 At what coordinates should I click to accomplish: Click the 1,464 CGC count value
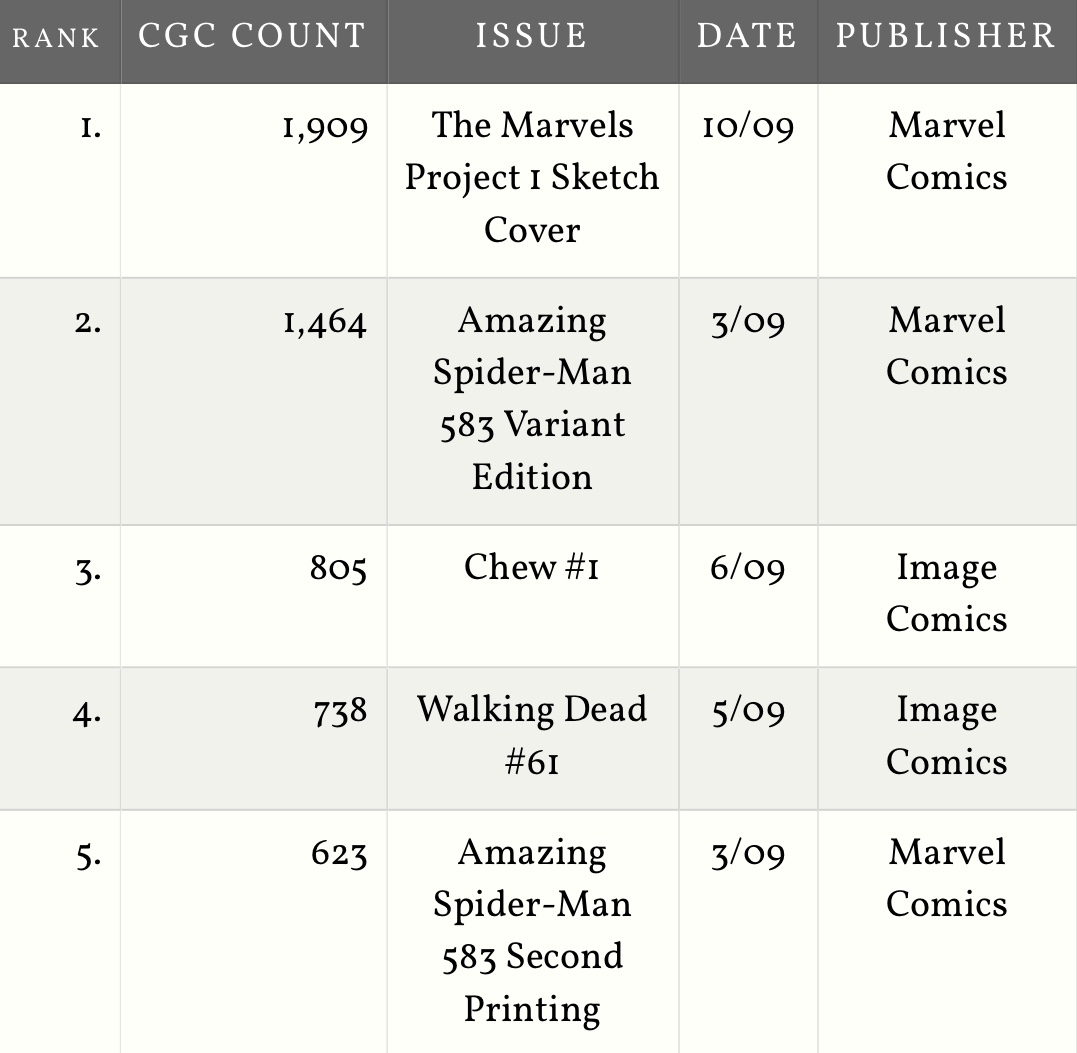pos(325,322)
